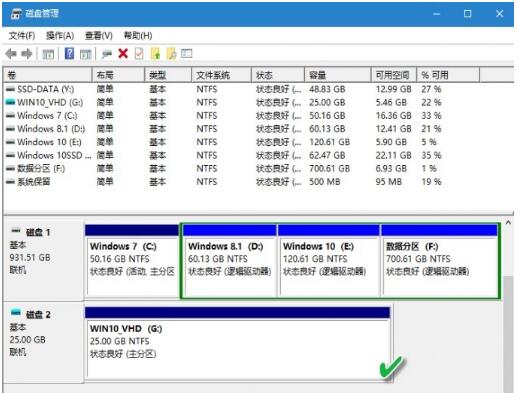
Task: Sort by the 容量 column header
Action: coord(338,75)
